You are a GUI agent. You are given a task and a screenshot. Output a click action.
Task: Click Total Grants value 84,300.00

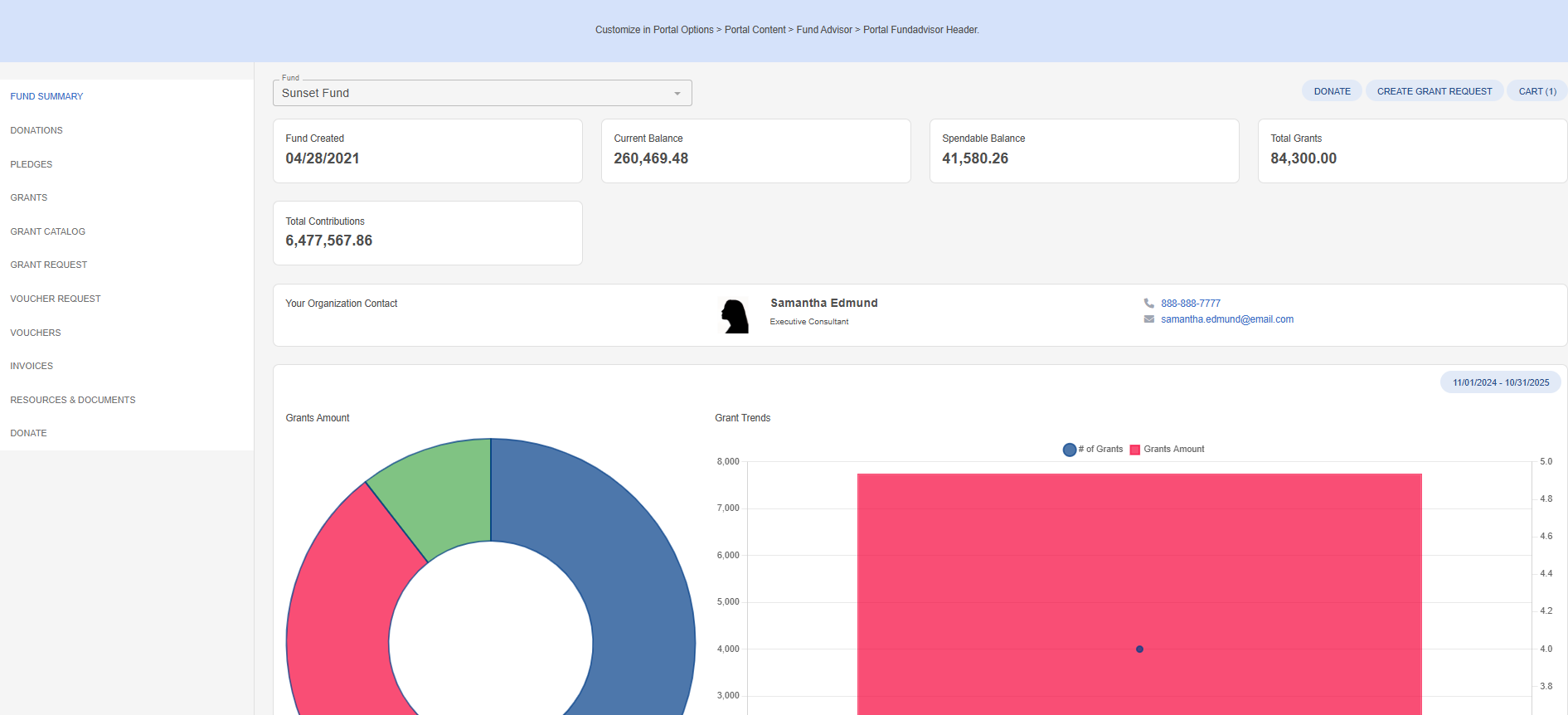[1303, 158]
